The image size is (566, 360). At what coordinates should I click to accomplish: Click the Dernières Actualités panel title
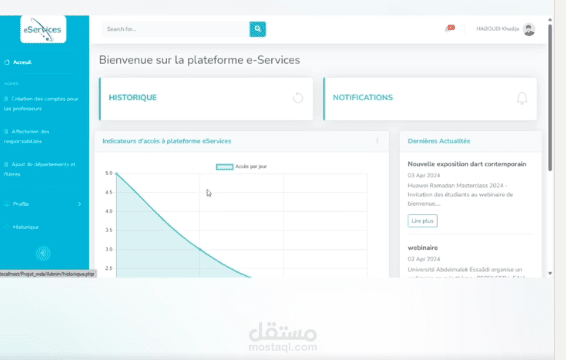tap(439, 141)
